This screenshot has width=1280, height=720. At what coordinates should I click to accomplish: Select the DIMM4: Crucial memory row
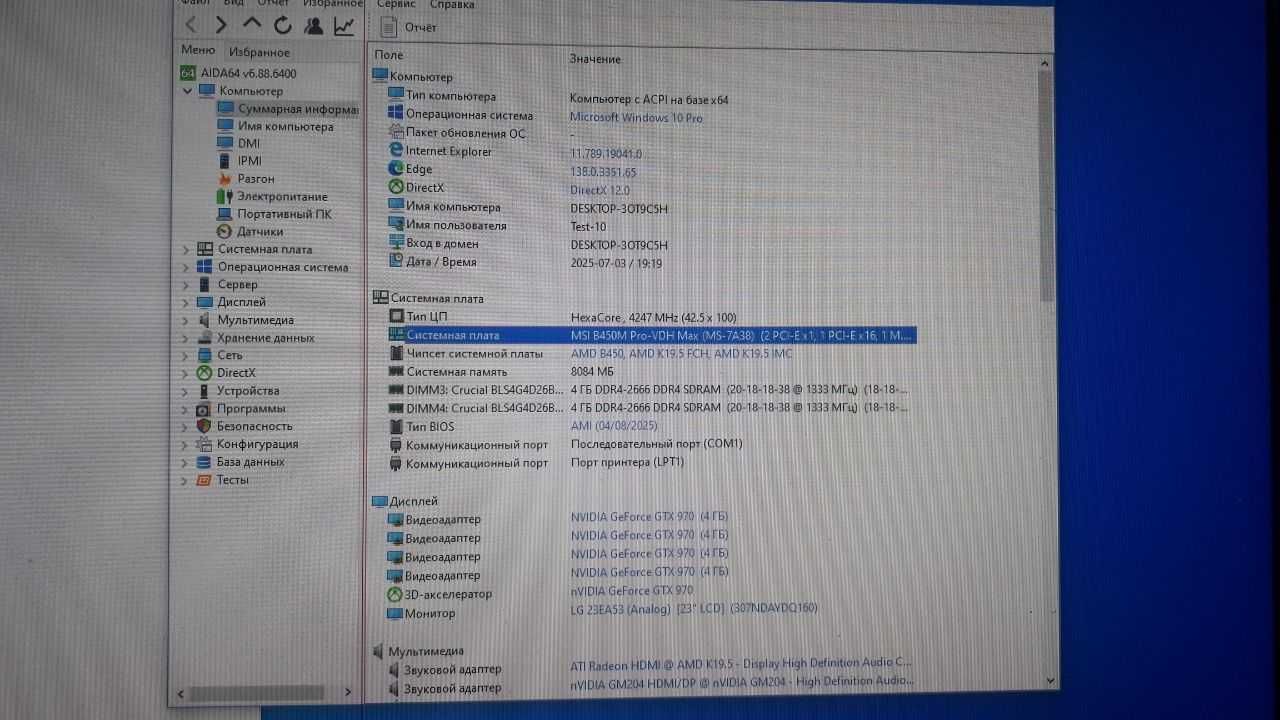pyautogui.click(x=648, y=408)
